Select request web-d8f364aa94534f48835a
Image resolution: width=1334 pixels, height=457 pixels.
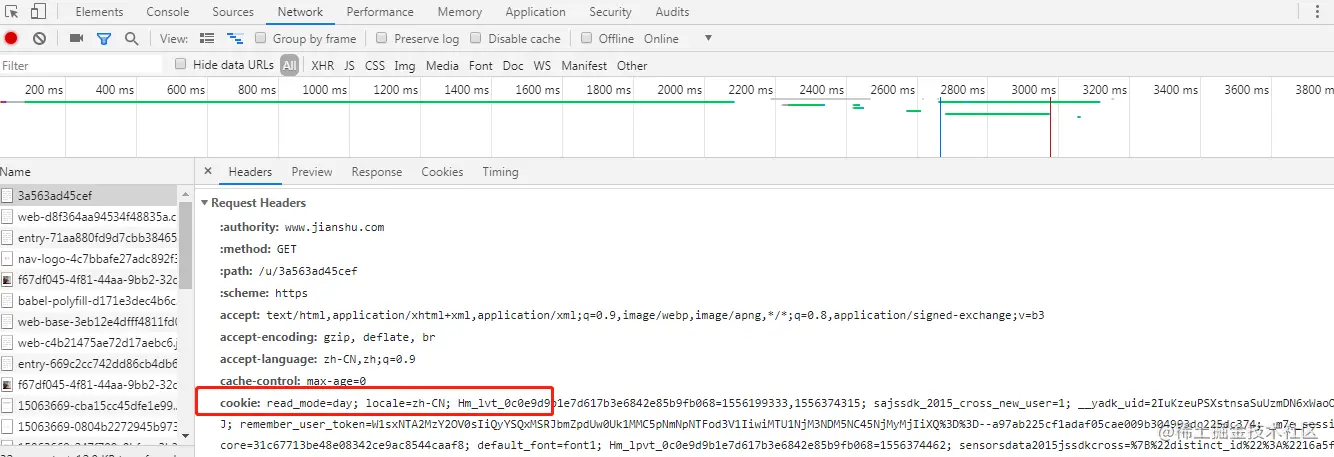(89, 217)
